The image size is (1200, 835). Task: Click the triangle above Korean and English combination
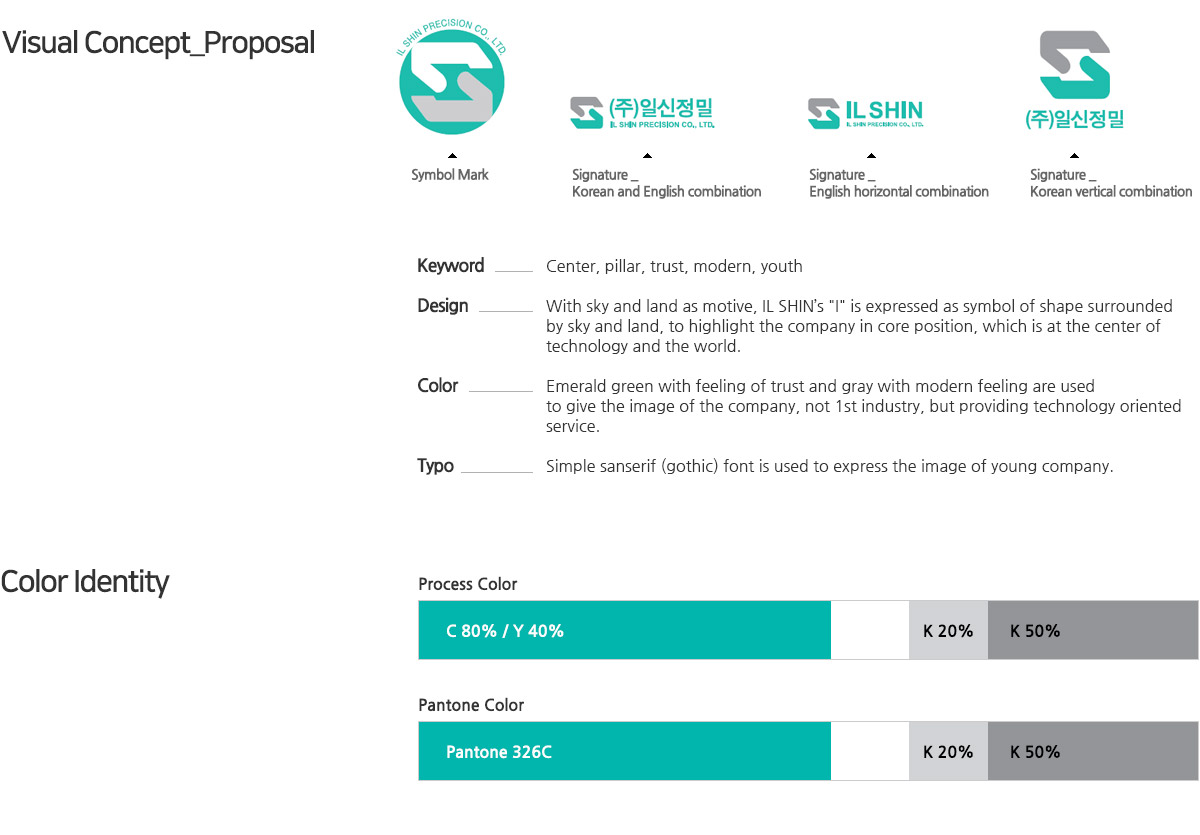tap(647, 156)
